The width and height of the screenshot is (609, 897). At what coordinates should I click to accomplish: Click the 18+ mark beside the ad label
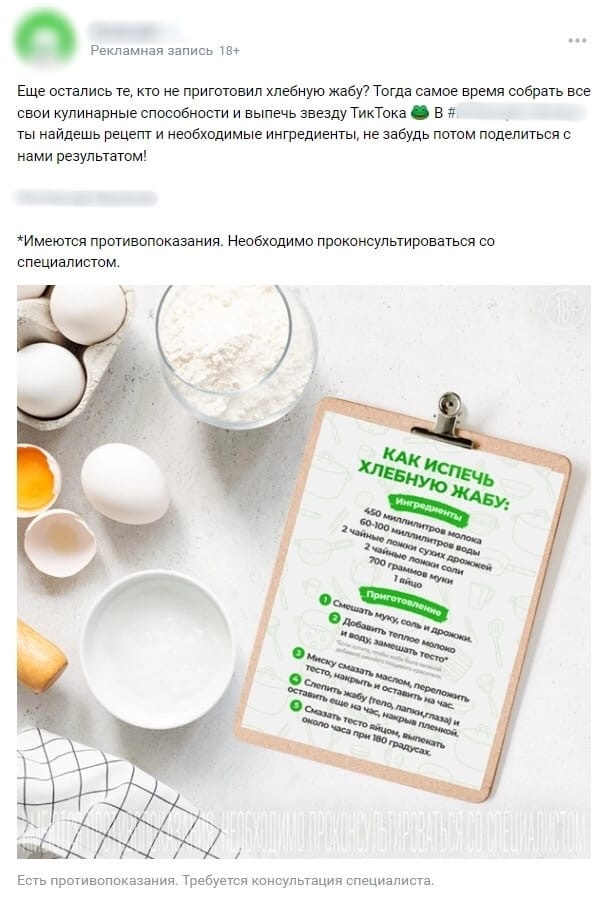coord(229,51)
